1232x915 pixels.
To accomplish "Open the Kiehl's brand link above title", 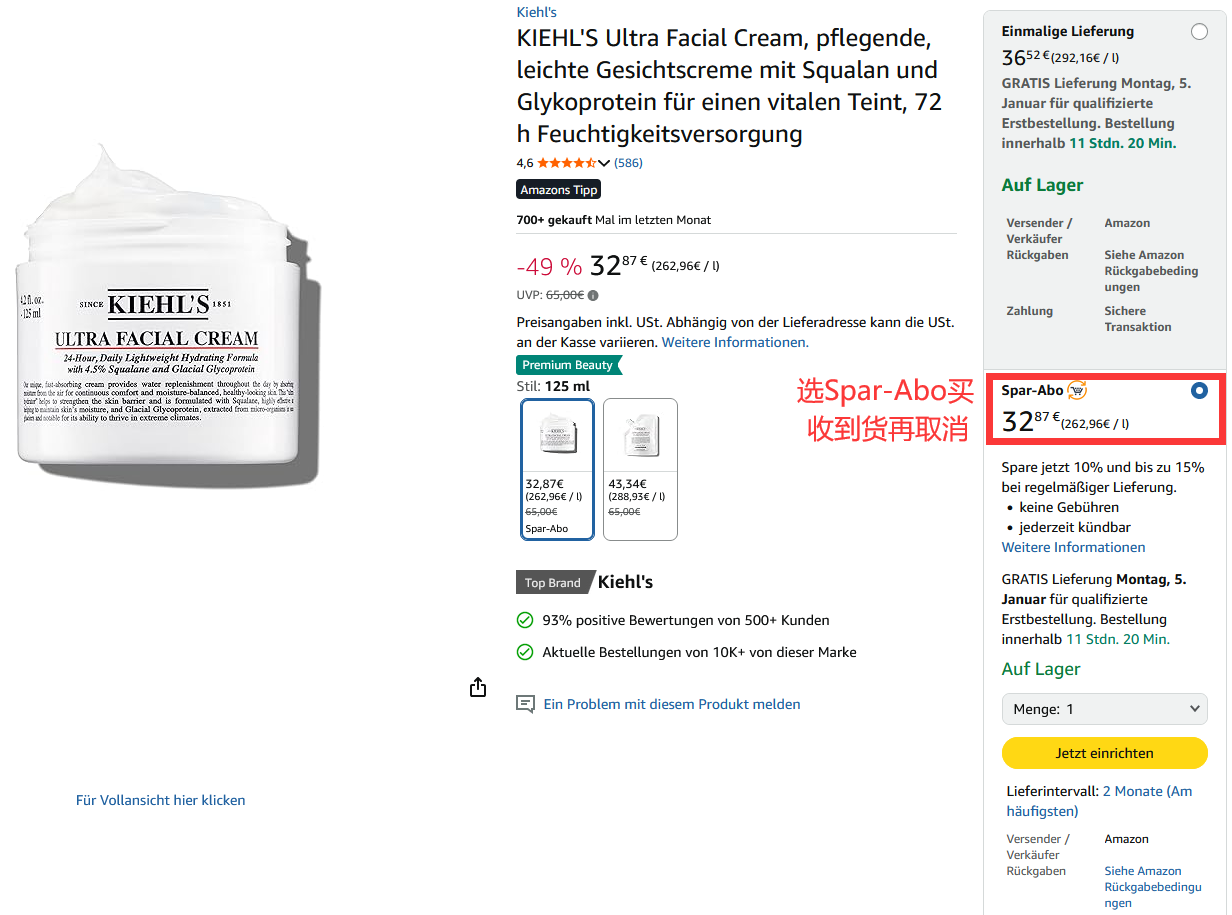I will [536, 12].
